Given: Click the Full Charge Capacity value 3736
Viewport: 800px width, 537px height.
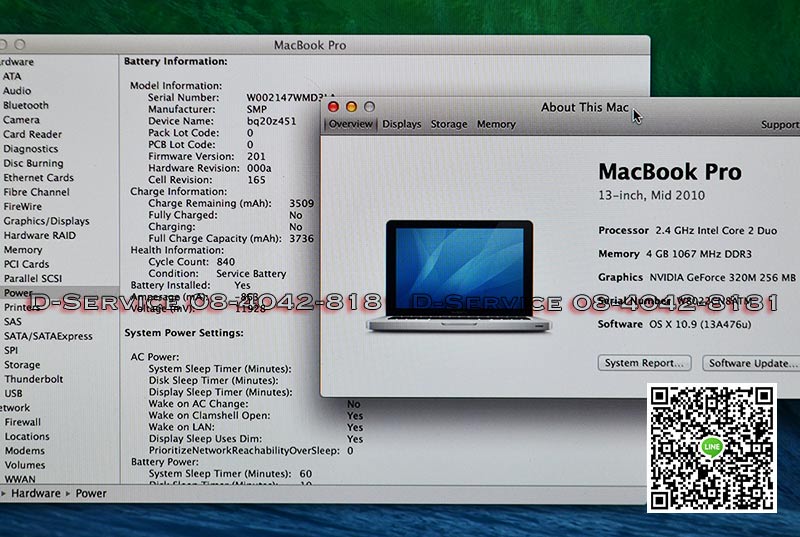Looking at the screenshot, I should [x=302, y=238].
